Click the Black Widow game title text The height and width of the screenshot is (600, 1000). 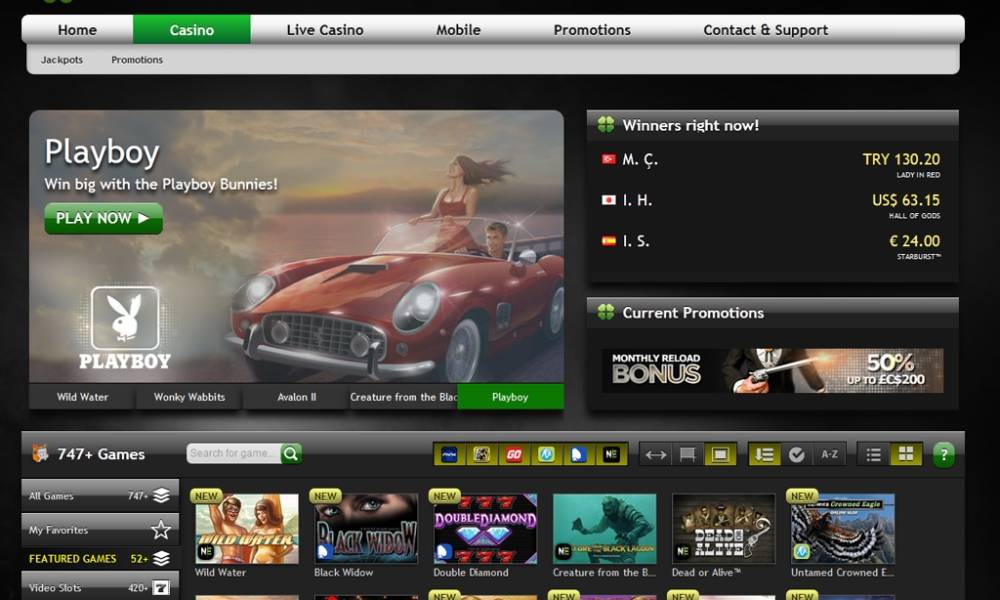(x=343, y=573)
